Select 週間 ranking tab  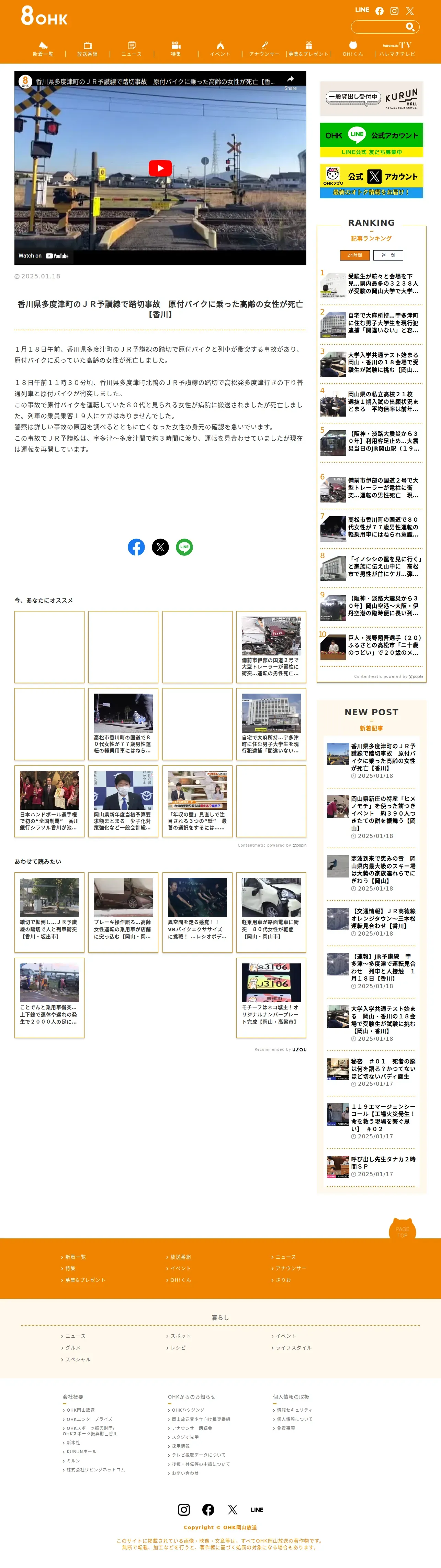click(388, 256)
